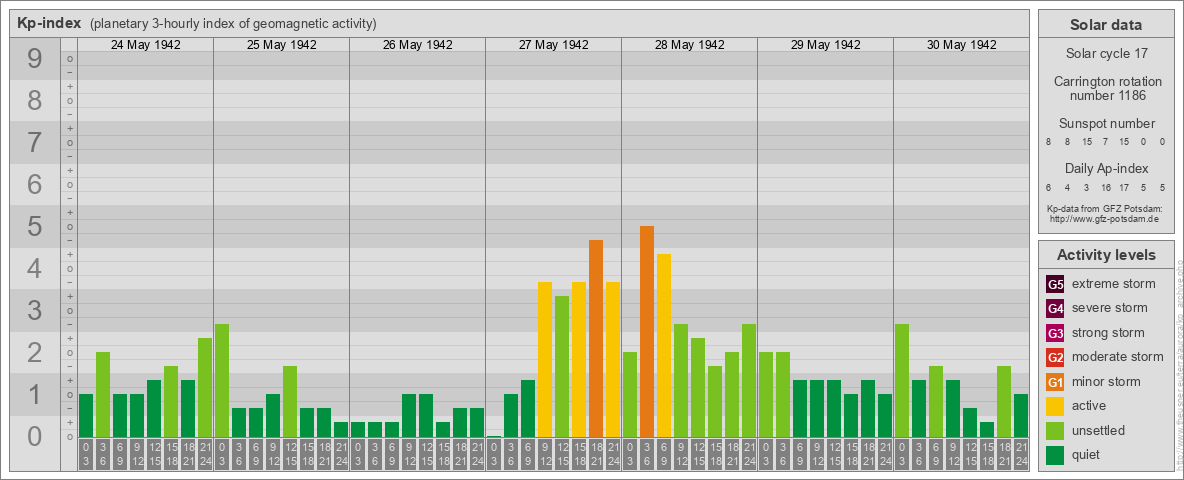The width and height of the screenshot is (1184, 480).
Task: Click the Daily Ap-index value 17
Action: coord(1124,187)
